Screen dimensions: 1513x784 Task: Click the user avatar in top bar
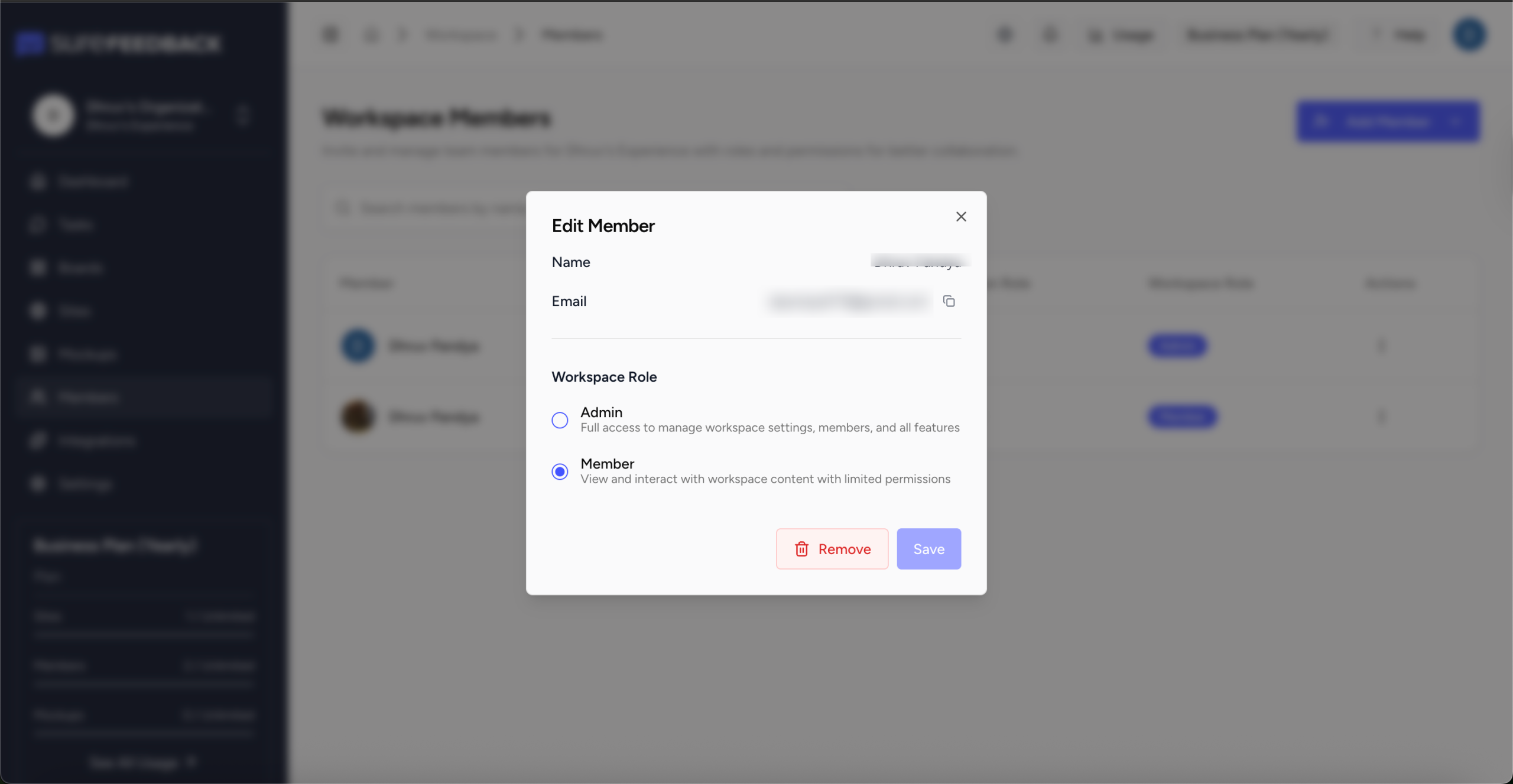tap(1469, 35)
